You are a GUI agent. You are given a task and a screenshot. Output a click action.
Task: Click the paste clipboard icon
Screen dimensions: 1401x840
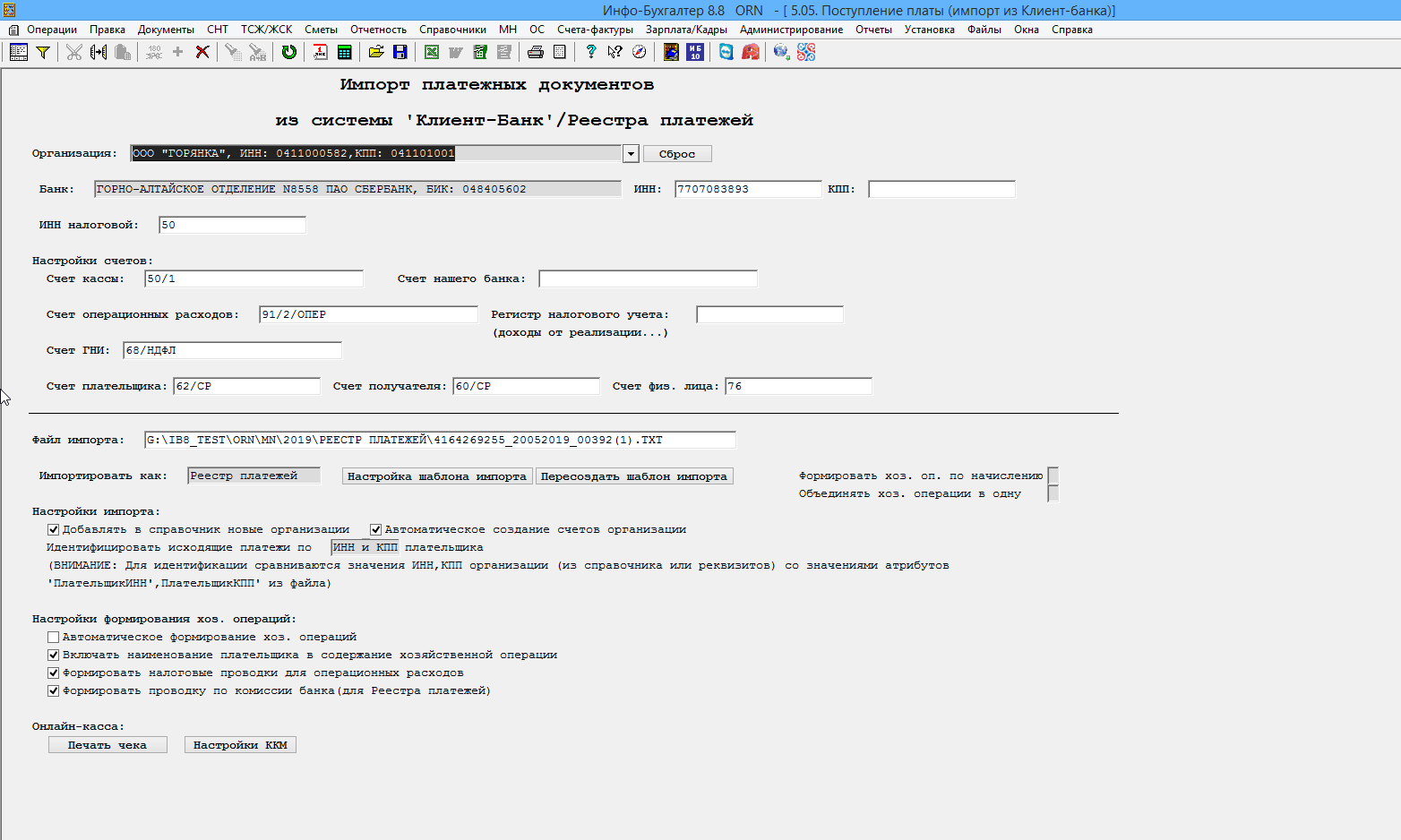tap(123, 52)
